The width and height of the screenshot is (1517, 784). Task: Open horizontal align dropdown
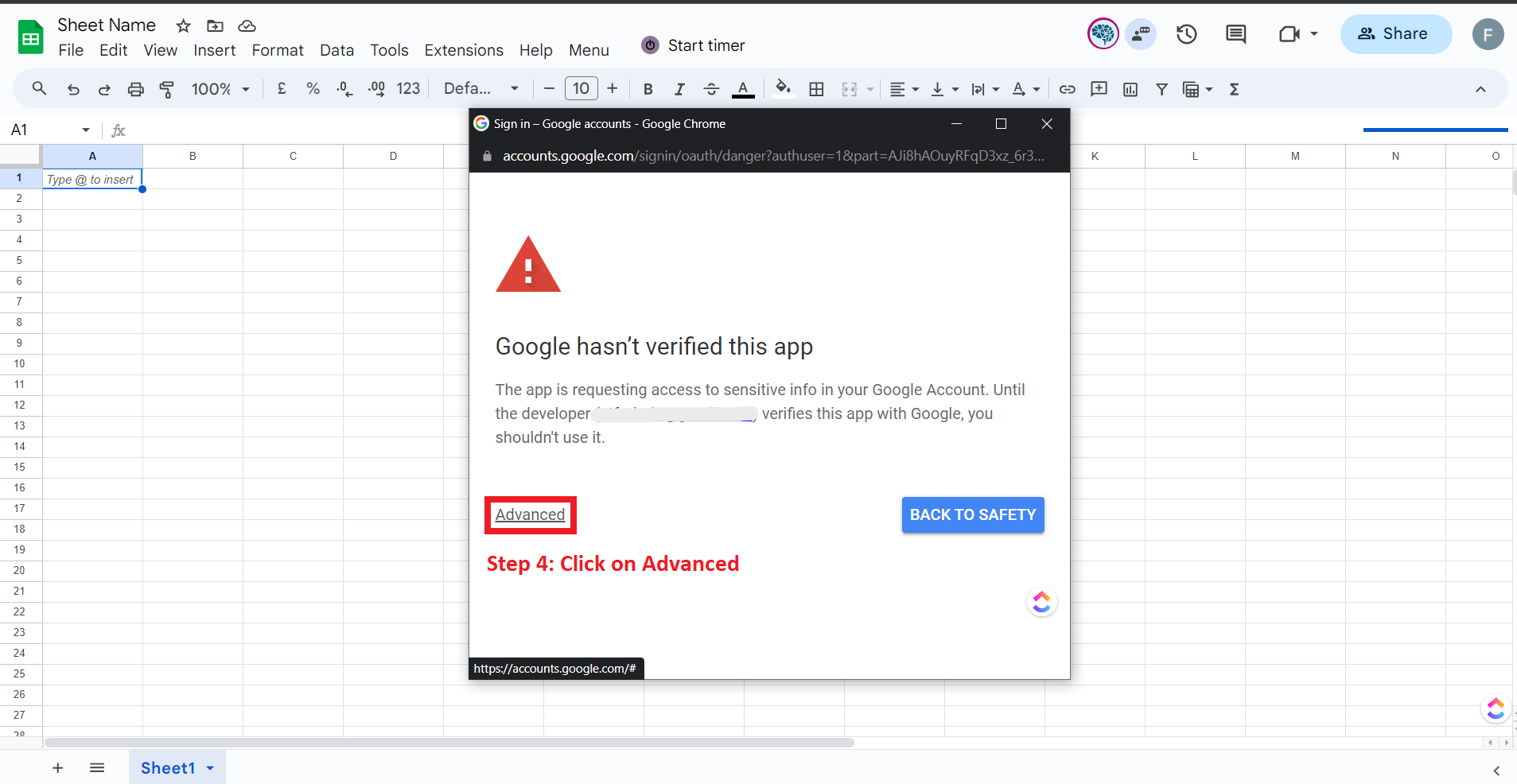click(x=904, y=89)
